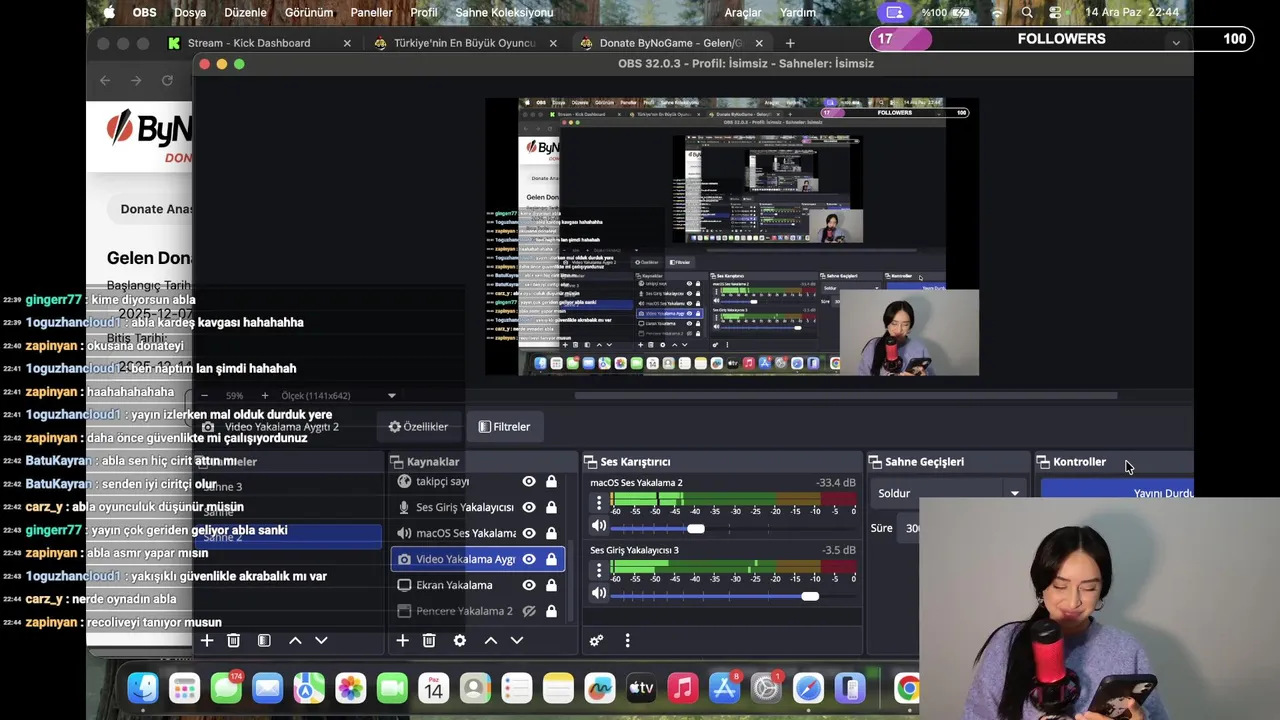This screenshot has height=720, width=1280.
Task: Click Kaynaklar panel dock icon
Action: (x=397, y=462)
